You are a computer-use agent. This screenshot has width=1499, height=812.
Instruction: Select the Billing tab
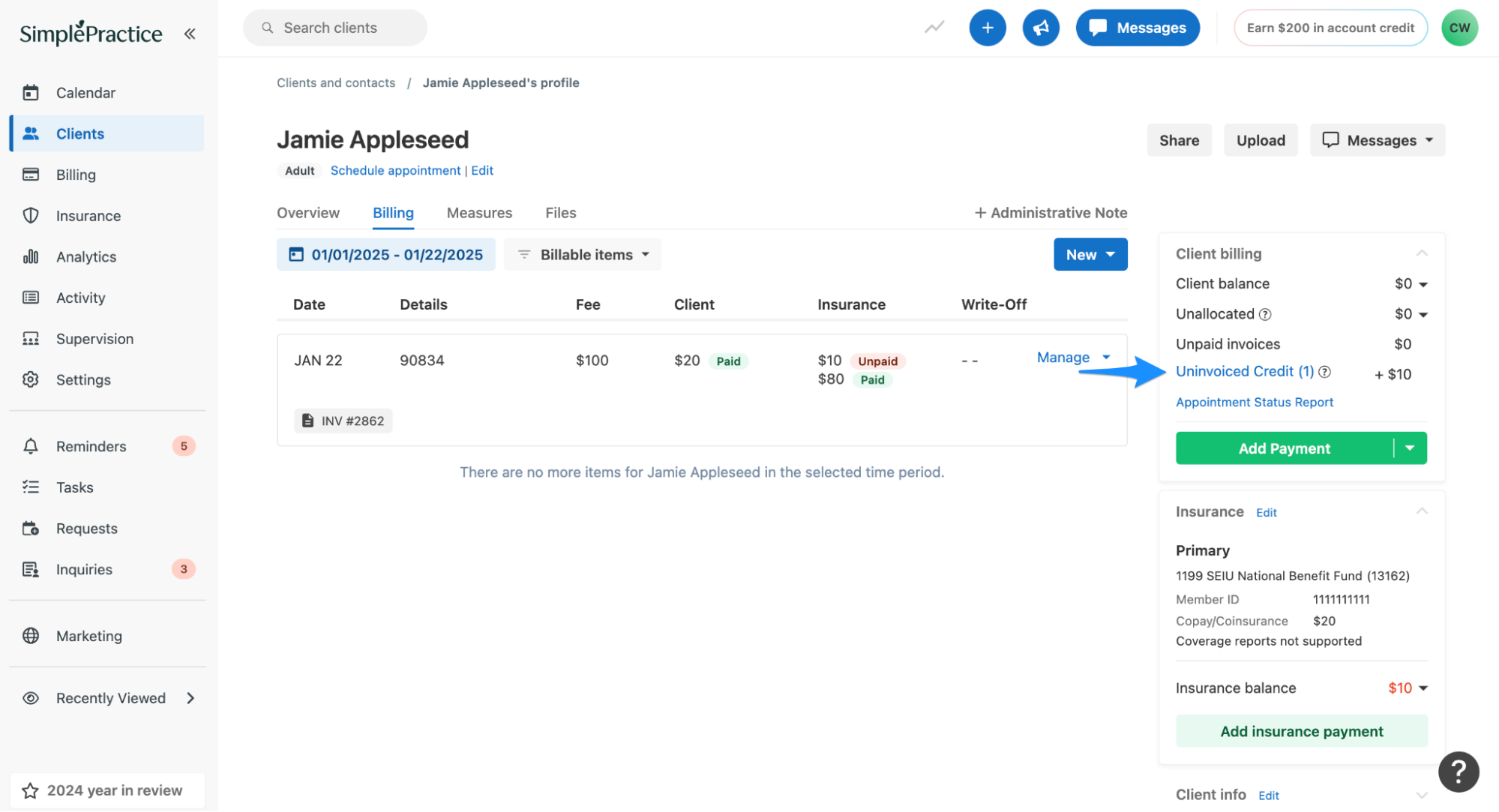click(393, 213)
